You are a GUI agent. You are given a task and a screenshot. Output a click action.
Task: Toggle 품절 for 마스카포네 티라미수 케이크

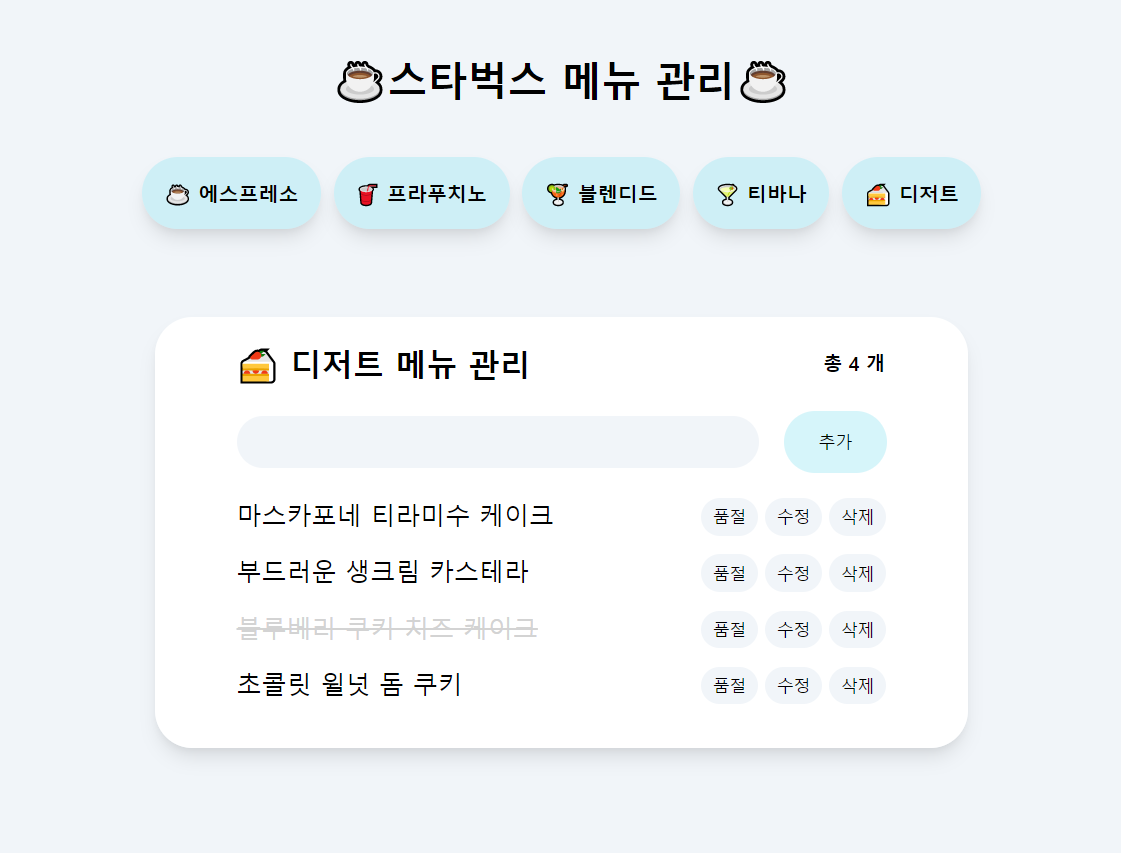point(729,517)
